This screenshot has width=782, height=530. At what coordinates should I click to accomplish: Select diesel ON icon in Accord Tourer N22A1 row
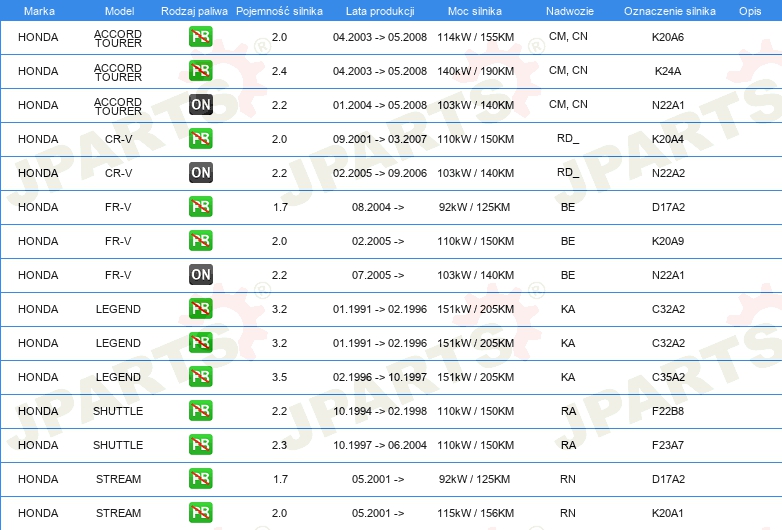(200, 105)
